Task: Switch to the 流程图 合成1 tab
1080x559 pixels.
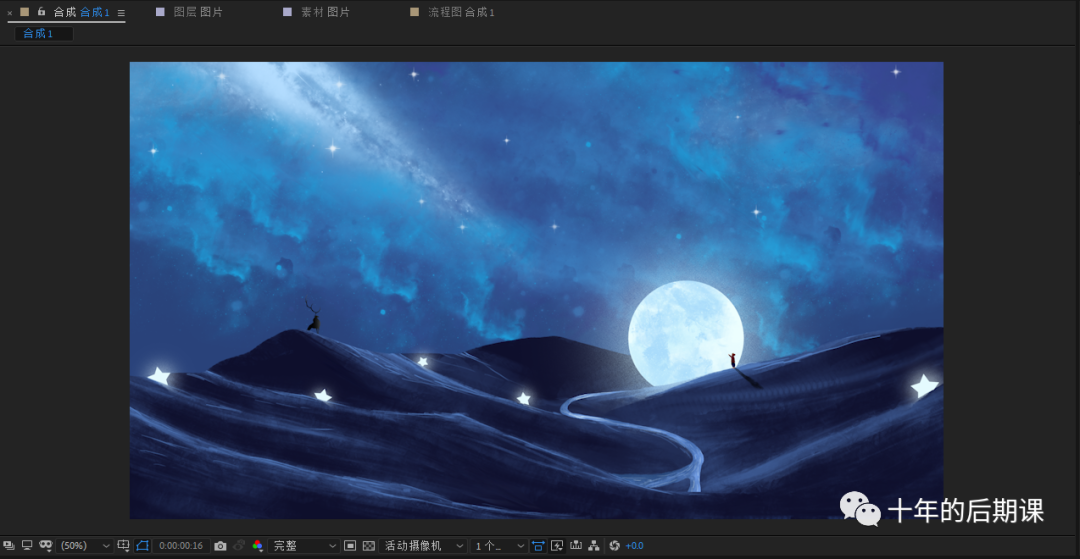Action: (x=460, y=12)
